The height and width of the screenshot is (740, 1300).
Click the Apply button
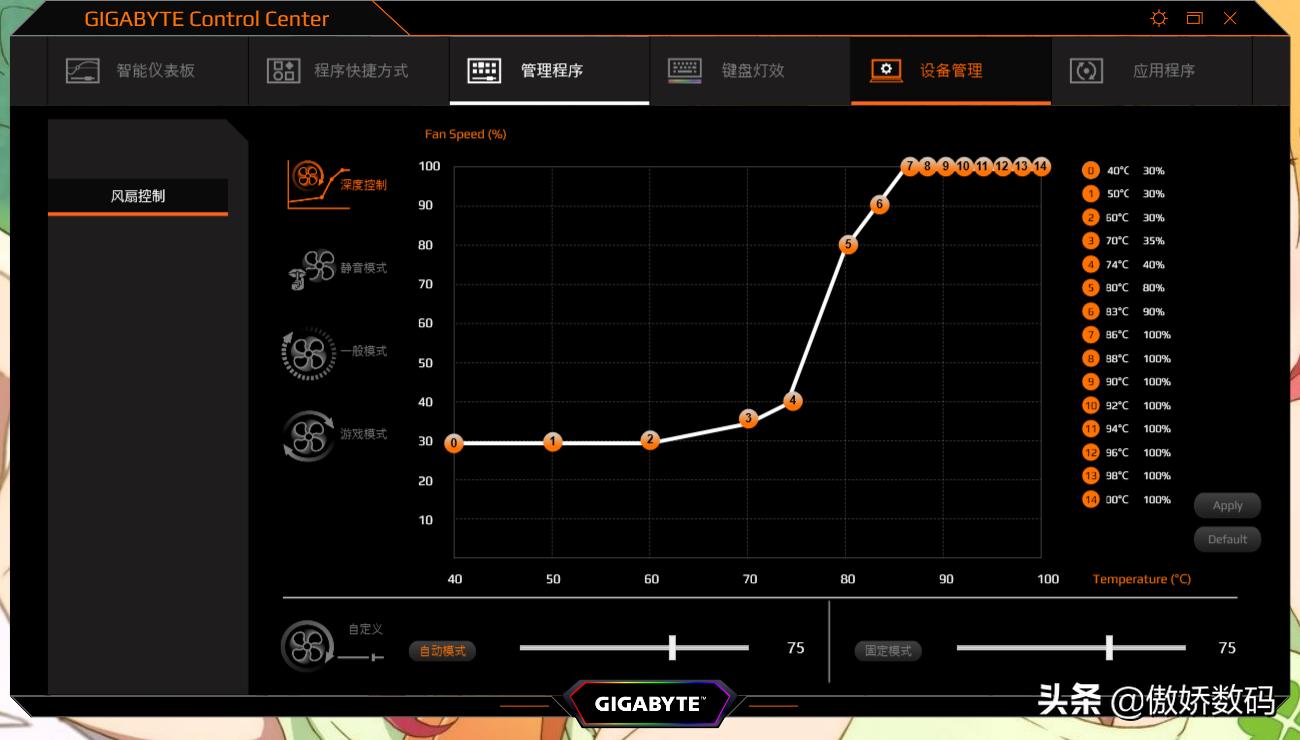pos(1227,506)
